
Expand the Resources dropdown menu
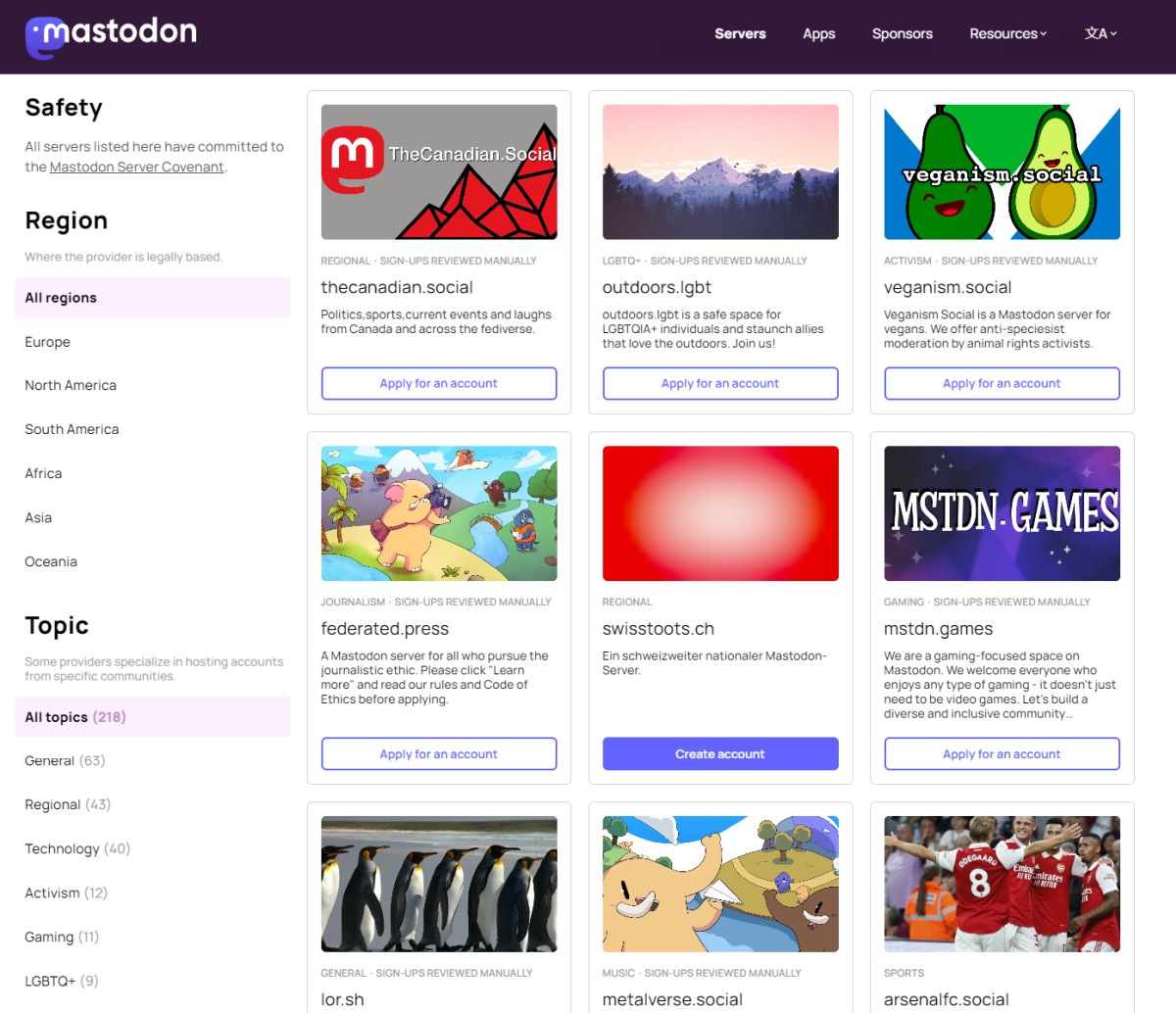(1007, 33)
